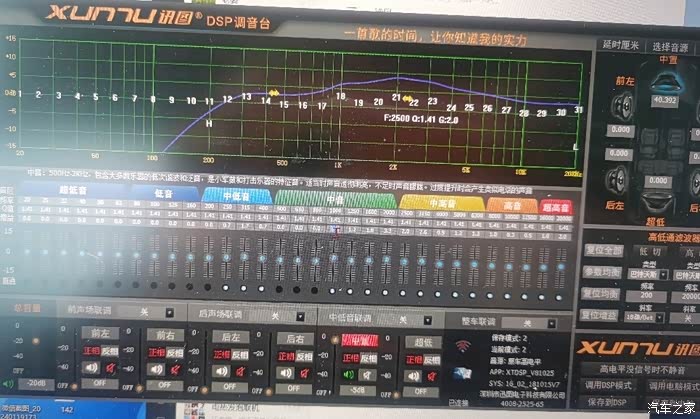Open the taskbar item labeled 142
The image size is (700, 419).
point(67,409)
